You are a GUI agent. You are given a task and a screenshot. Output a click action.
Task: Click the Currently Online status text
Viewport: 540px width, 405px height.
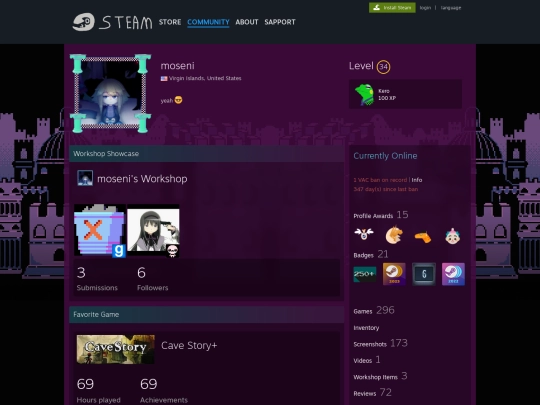click(385, 156)
